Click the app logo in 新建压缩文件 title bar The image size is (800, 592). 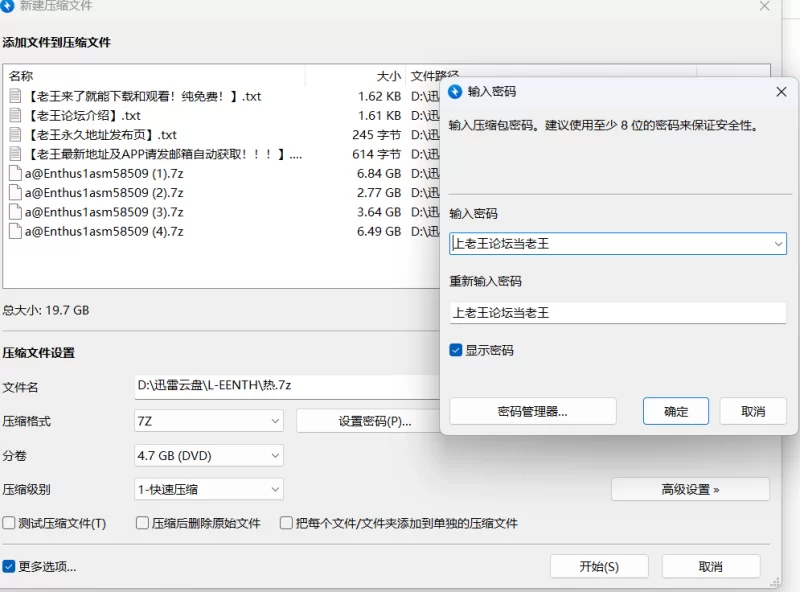tap(7, 5)
